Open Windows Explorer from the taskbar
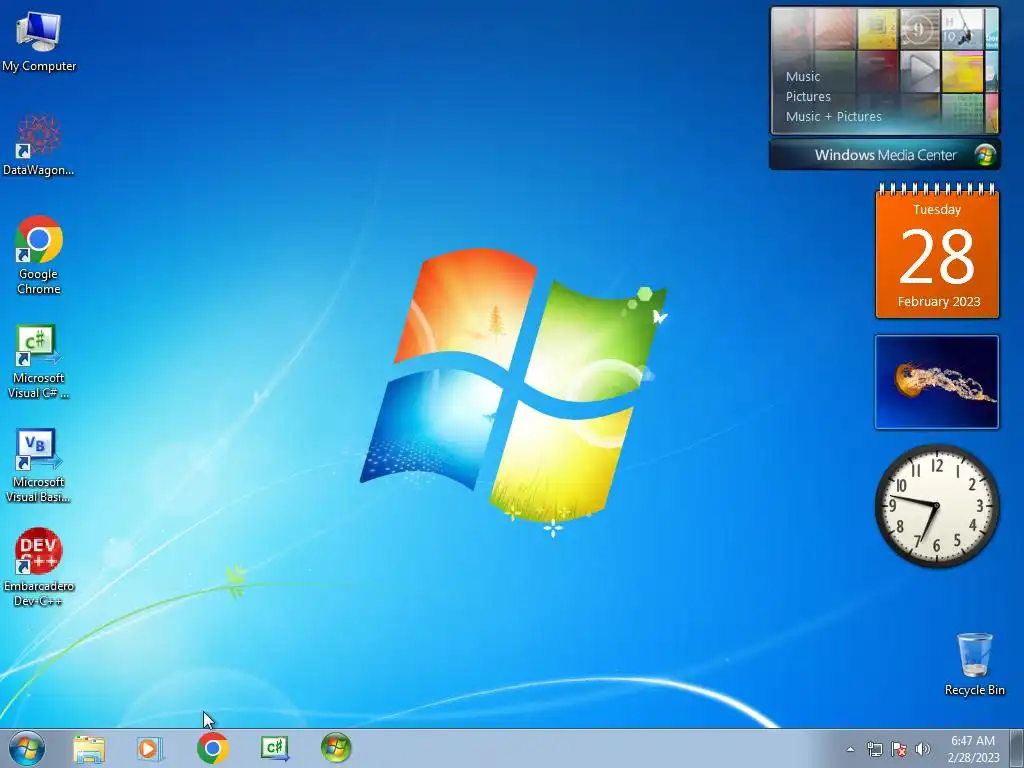Viewport: 1024px width, 768px height. pos(89,749)
